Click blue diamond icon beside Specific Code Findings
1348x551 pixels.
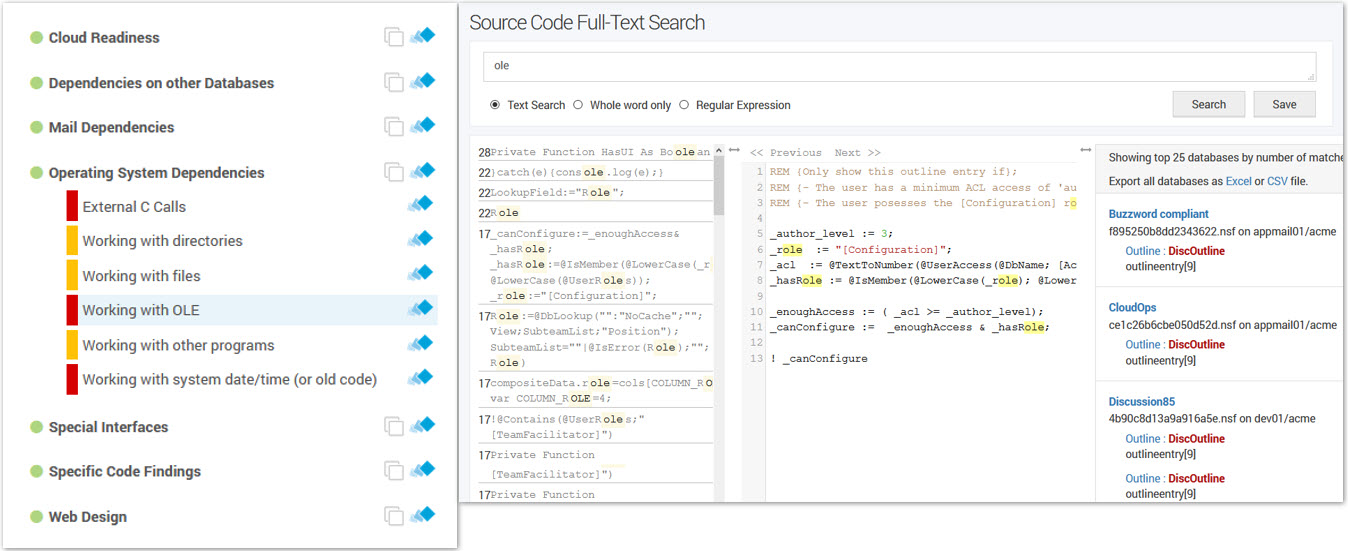pos(422,470)
